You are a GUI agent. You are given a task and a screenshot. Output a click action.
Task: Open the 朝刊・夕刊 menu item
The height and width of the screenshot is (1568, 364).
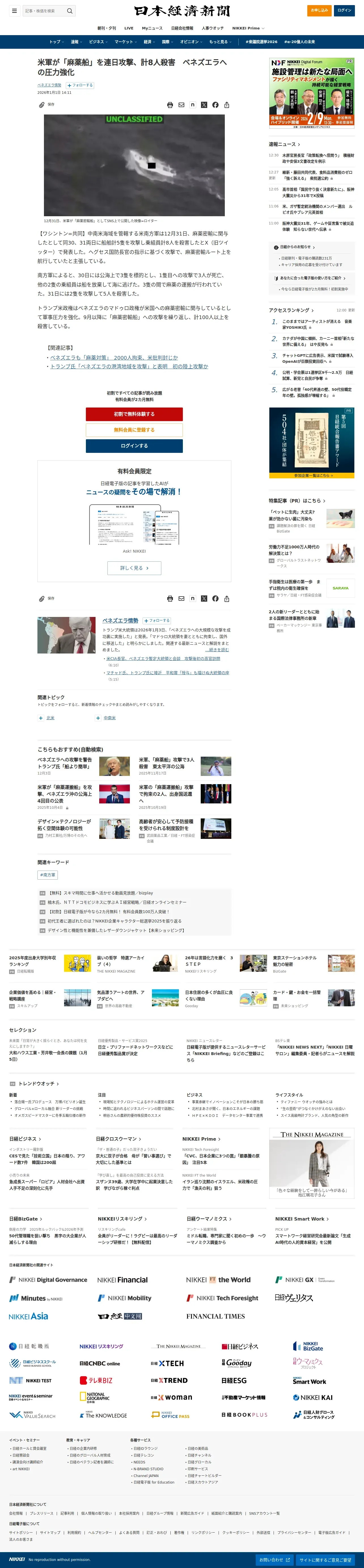point(107,28)
